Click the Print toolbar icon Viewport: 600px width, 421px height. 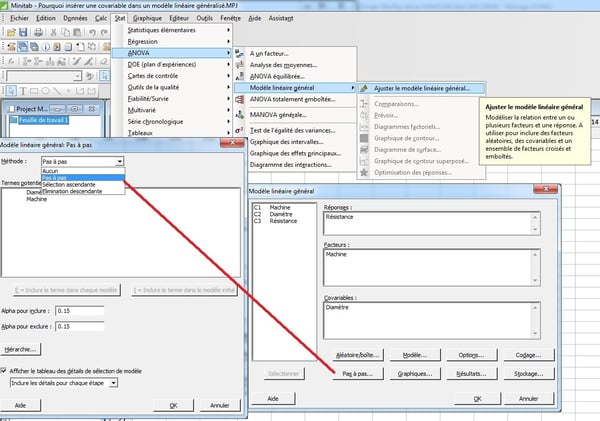[37, 33]
